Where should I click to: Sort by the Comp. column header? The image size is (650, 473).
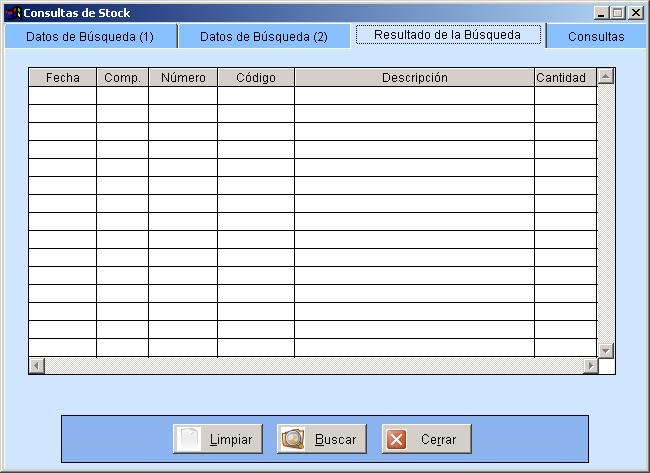click(x=122, y=78)
